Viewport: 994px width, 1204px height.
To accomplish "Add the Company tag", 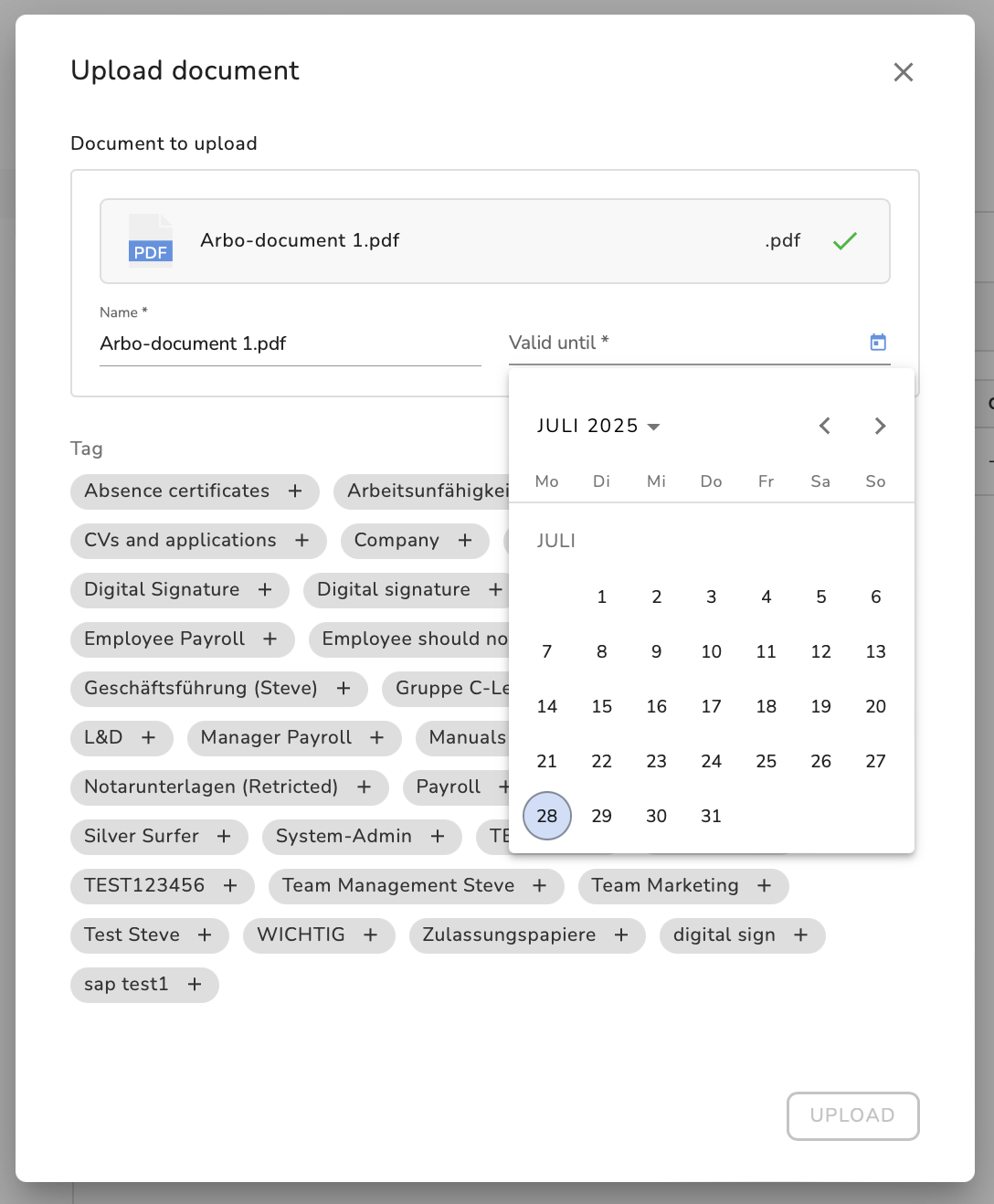I will pyautogui.click(x=465, y=541).
